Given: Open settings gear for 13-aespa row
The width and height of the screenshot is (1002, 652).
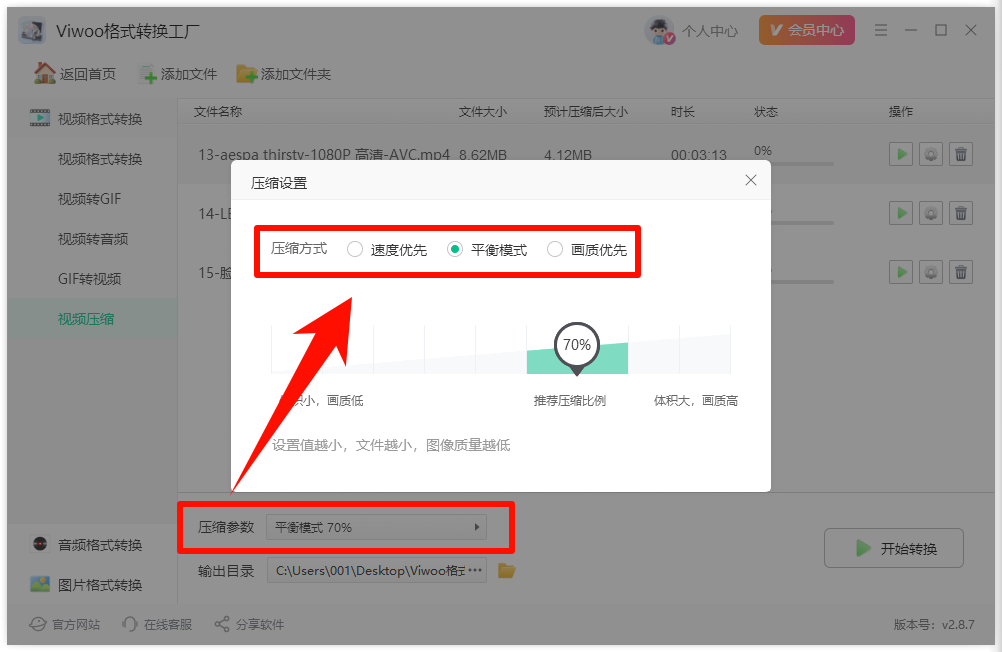Looking at the screenshot, I should pos(931,154).
